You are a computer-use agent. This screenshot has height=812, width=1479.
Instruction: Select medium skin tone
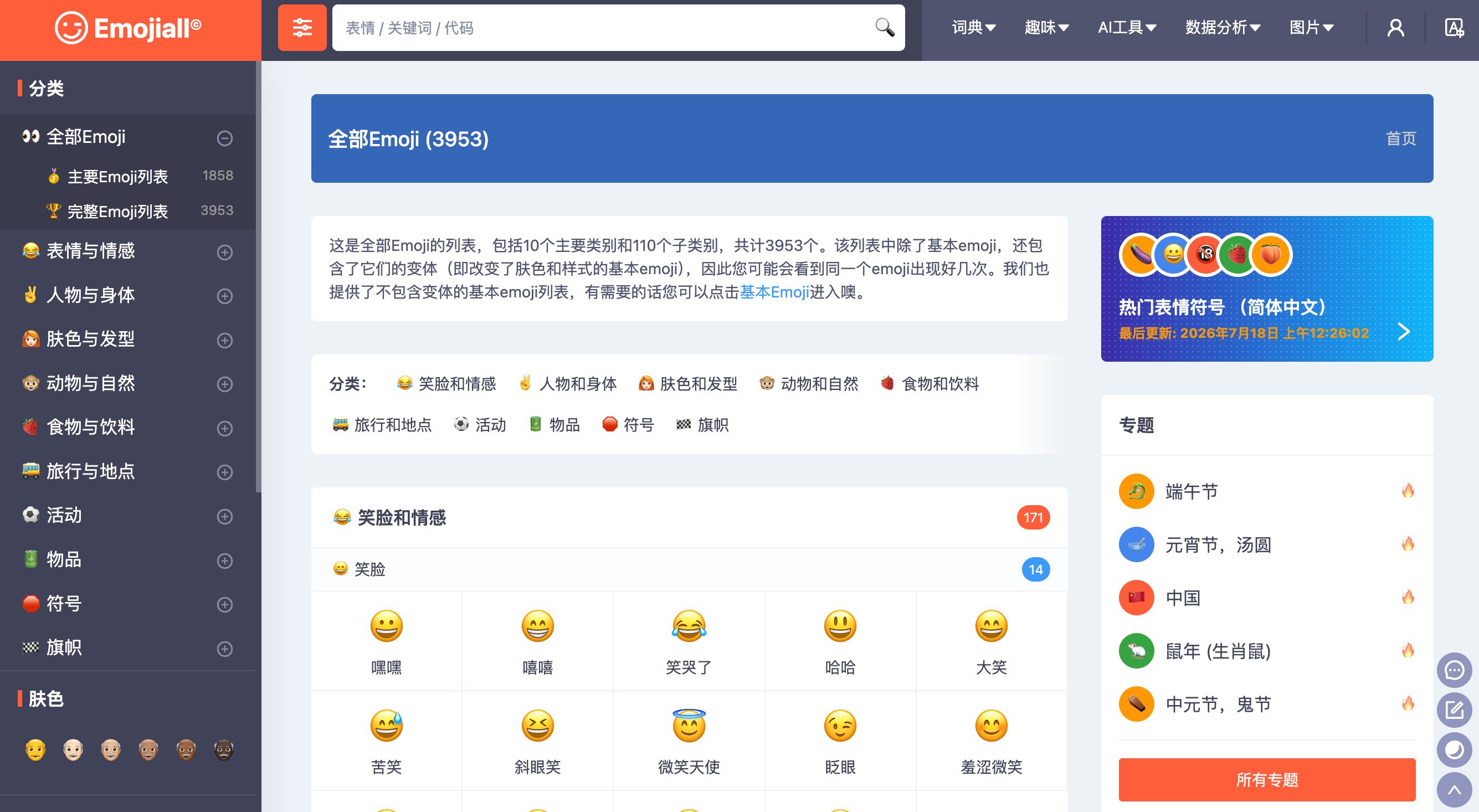pos(148,749)
